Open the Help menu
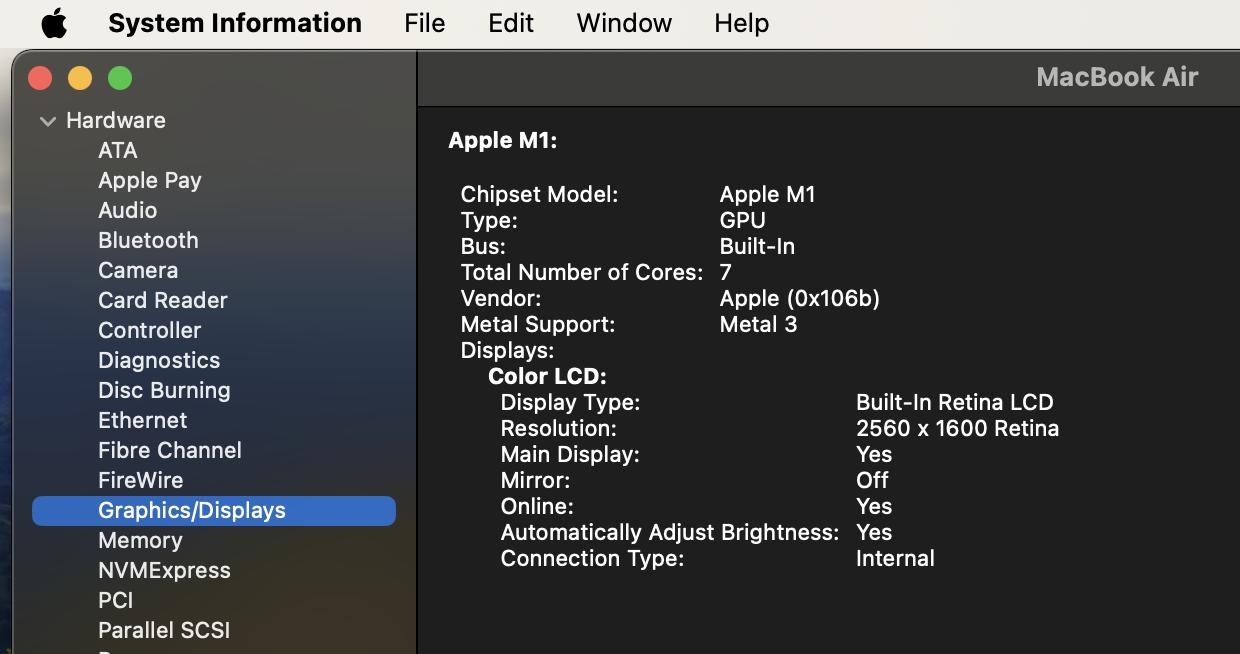The height and width of the screenshot is (654, 1240). [742, 23]
